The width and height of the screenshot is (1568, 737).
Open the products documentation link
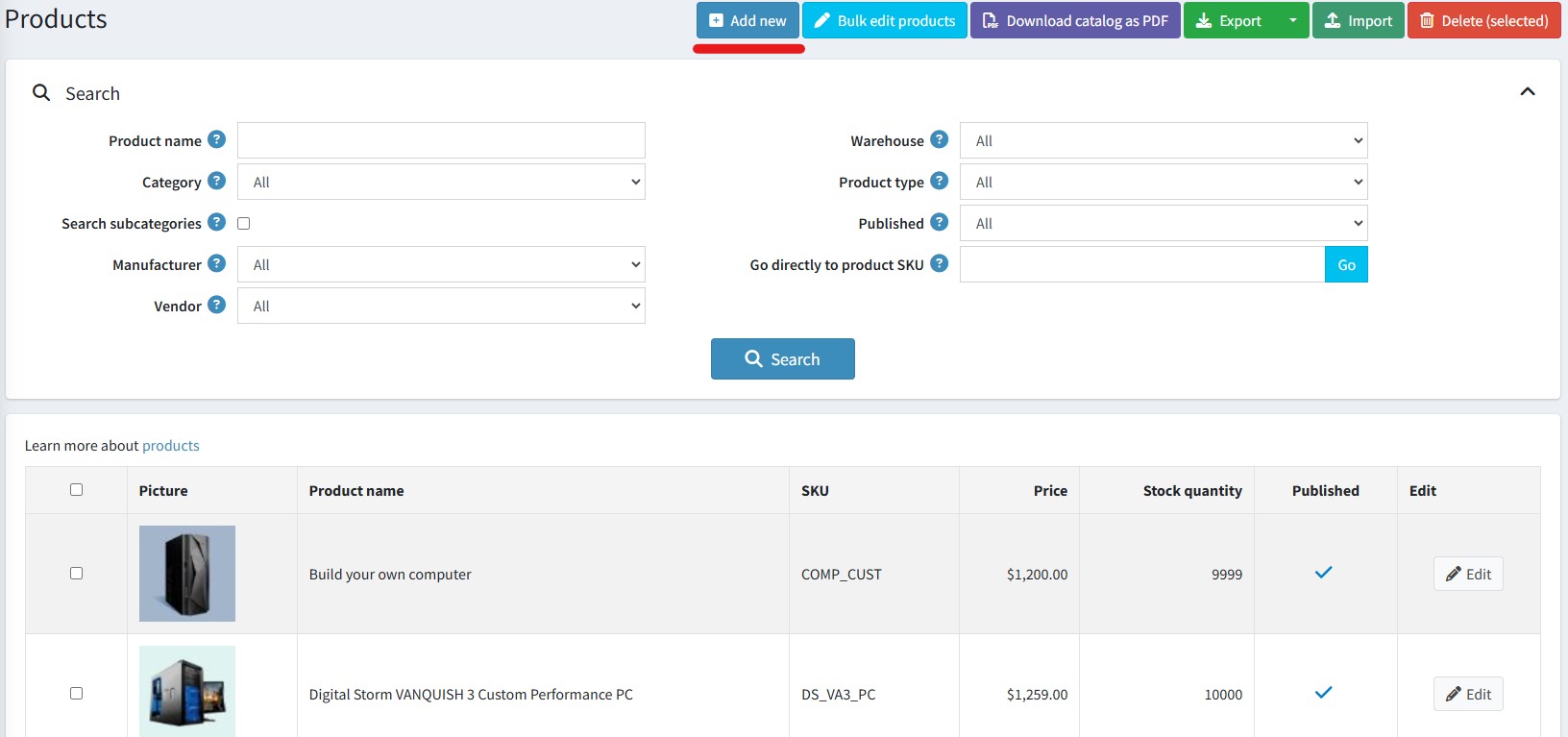coord(171,446)
